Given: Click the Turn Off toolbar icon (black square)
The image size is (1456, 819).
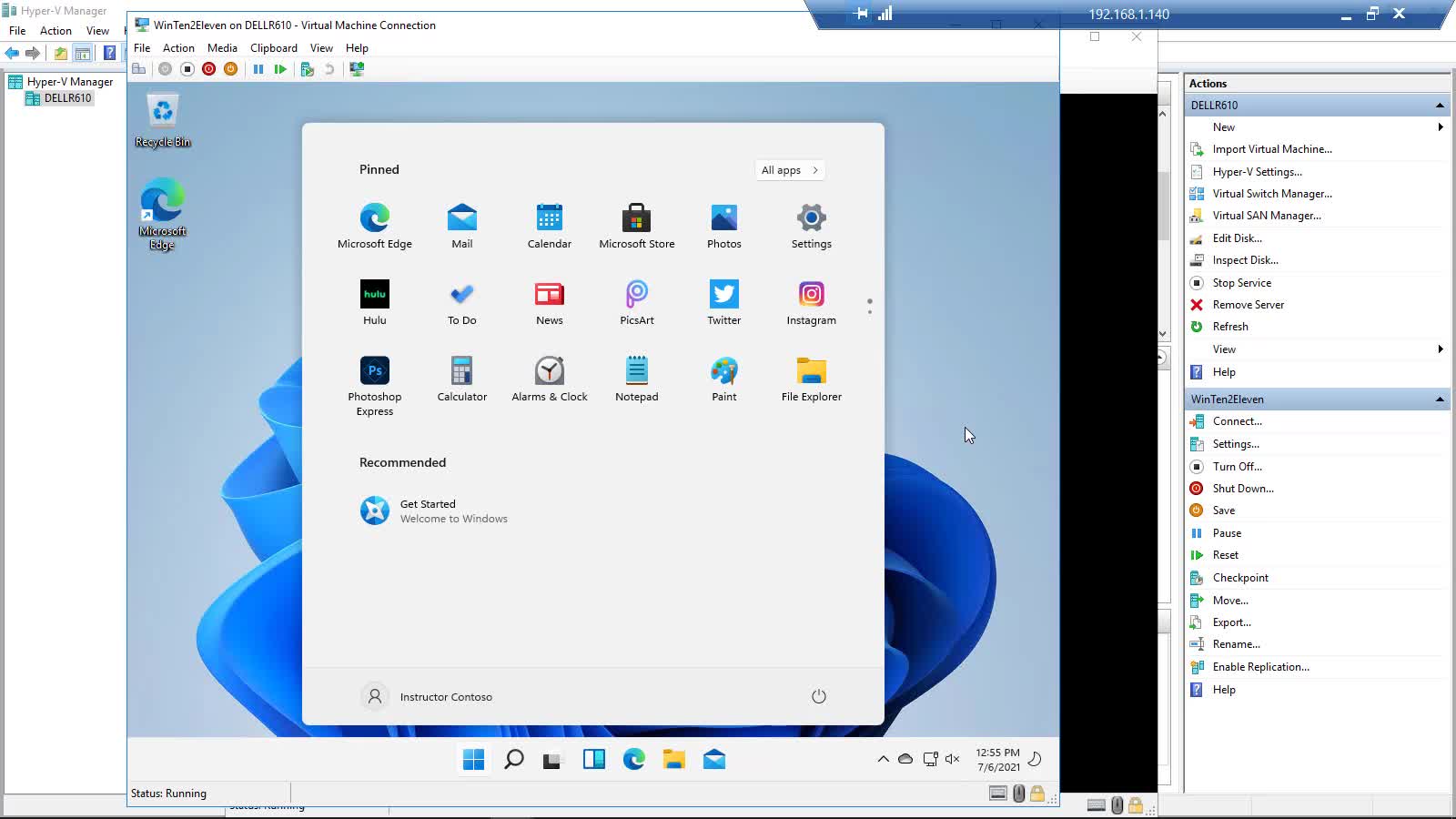Looking at the screenshot, I should (x=187, y=69).
